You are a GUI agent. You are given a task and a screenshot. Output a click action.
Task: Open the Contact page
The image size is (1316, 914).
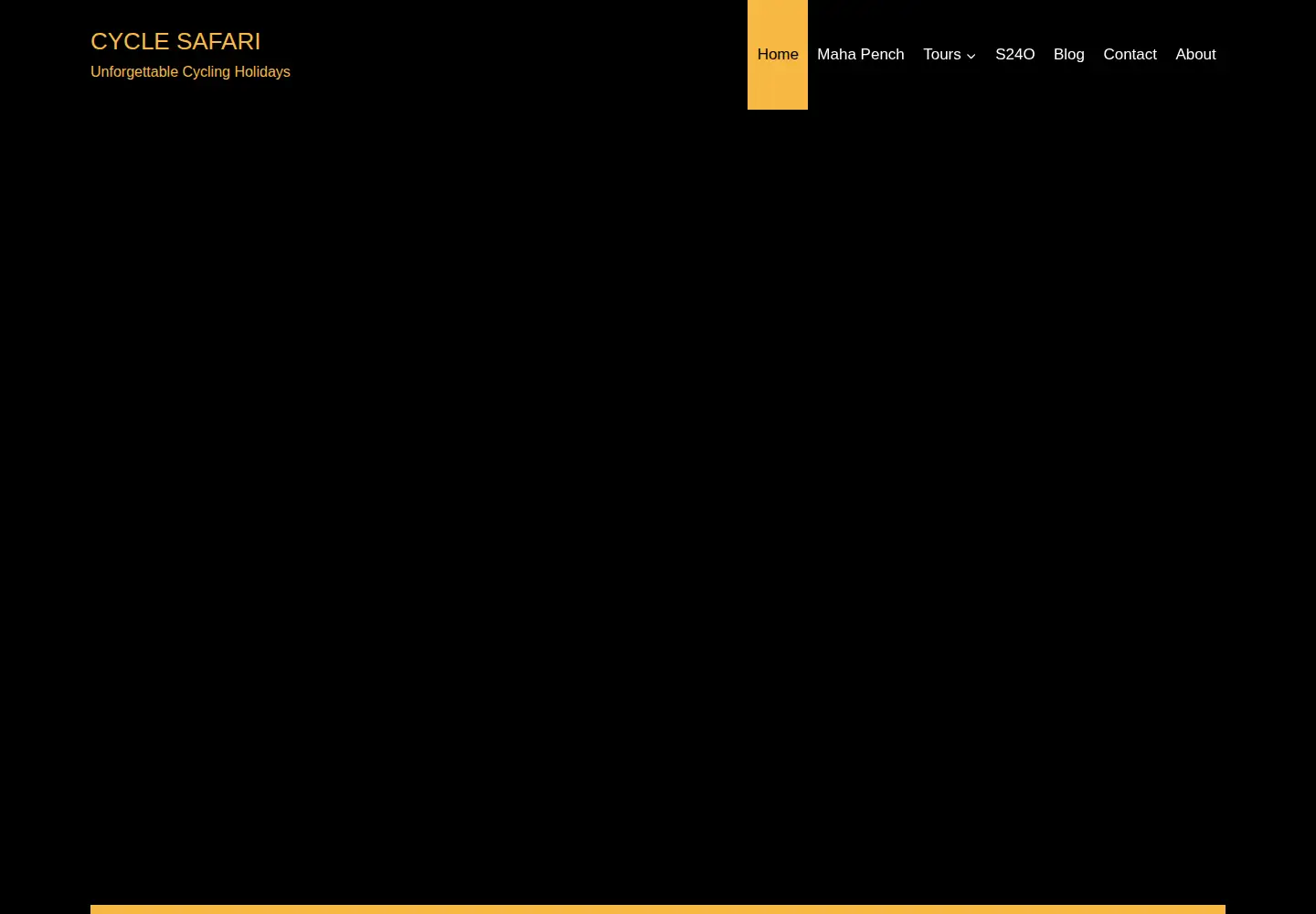pos(1130,55)
